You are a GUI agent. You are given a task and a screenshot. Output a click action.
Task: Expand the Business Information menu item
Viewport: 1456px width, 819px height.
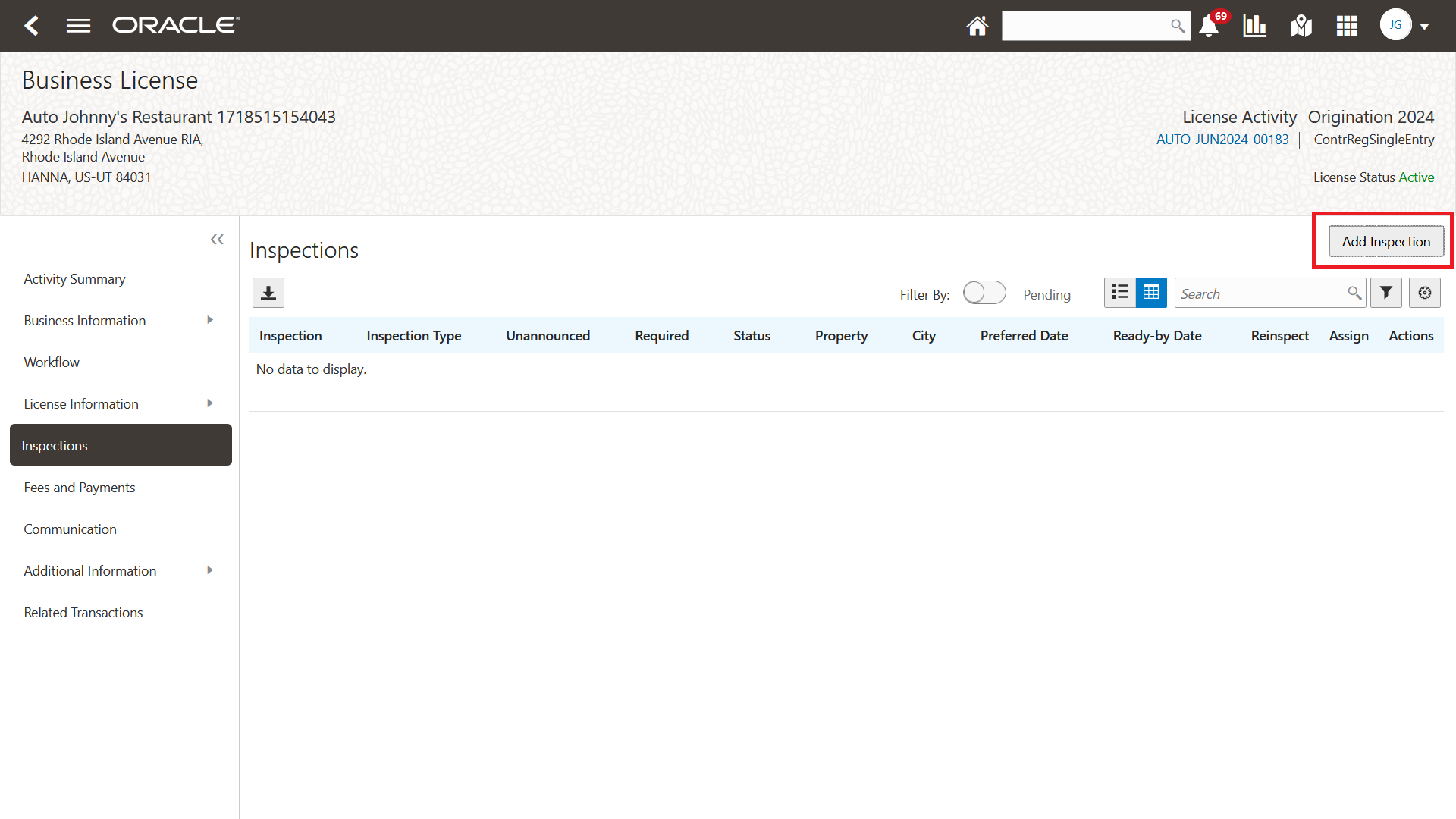[x=210, y=319]
